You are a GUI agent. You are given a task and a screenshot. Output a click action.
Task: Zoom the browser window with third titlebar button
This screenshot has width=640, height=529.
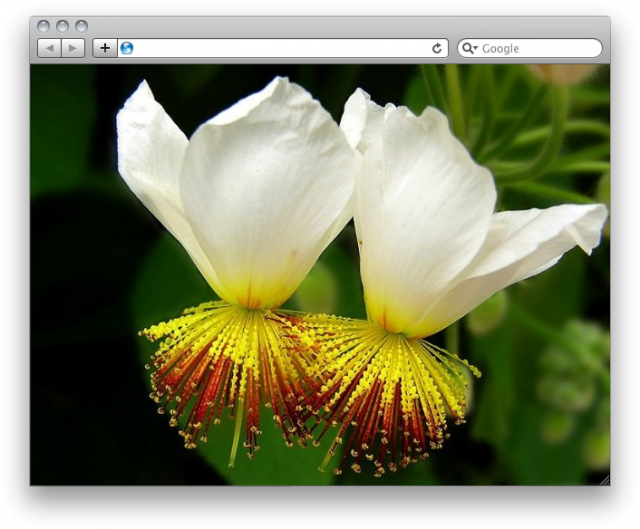81,26
